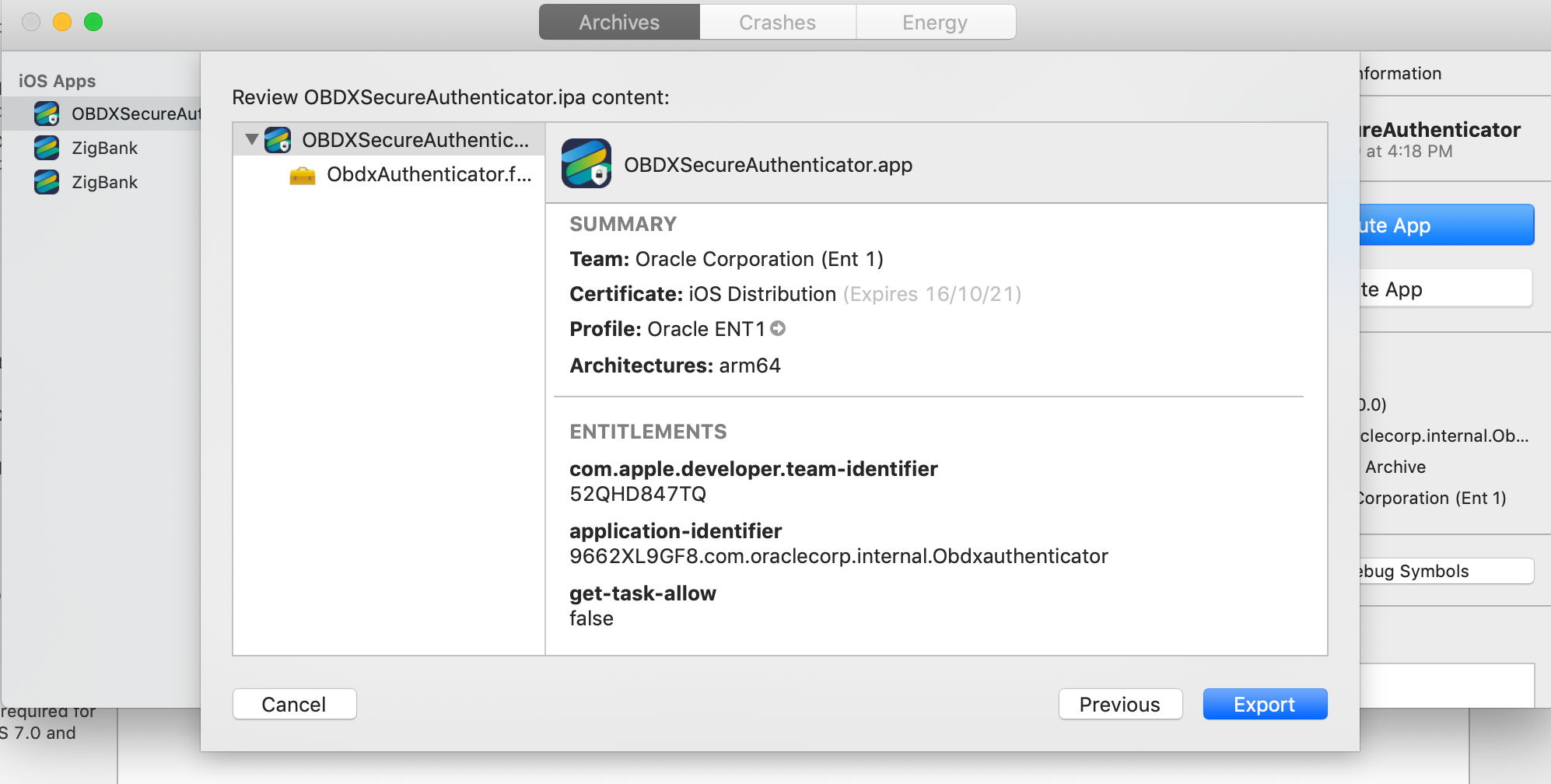The height and width of the screenshot is (784, 1551).
Task: Click the white Validate App button in the Organizer
Action: click(x=1447, y=289)
